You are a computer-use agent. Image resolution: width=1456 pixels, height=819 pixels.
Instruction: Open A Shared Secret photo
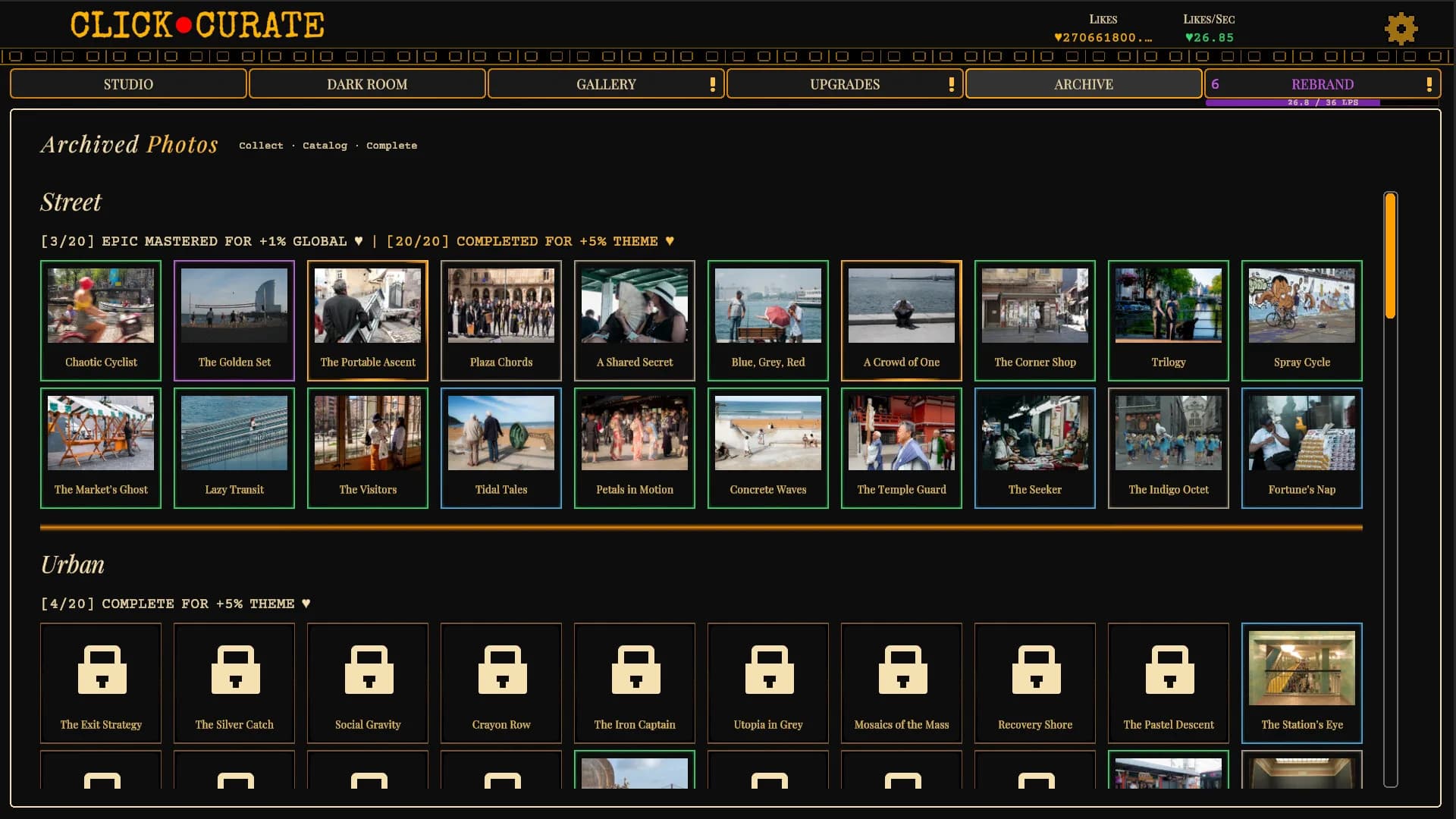tap(635, 321)
